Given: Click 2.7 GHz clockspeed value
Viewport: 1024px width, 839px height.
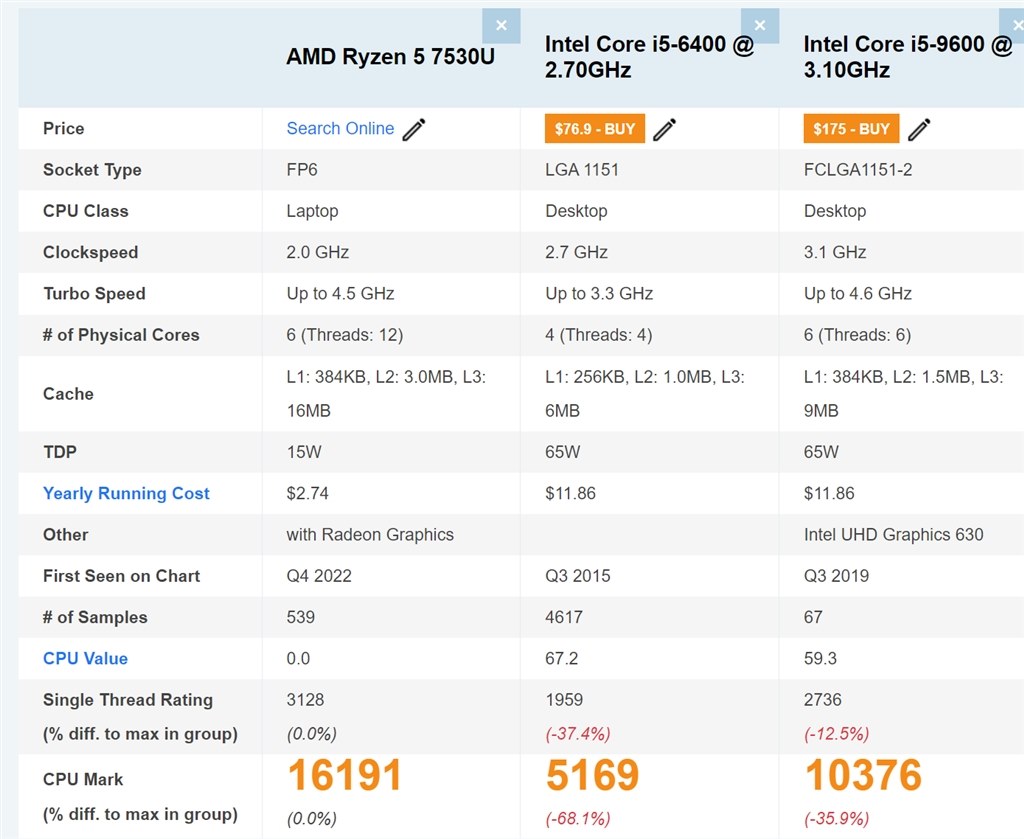Looking at the screenshot, I should [577, 252].
